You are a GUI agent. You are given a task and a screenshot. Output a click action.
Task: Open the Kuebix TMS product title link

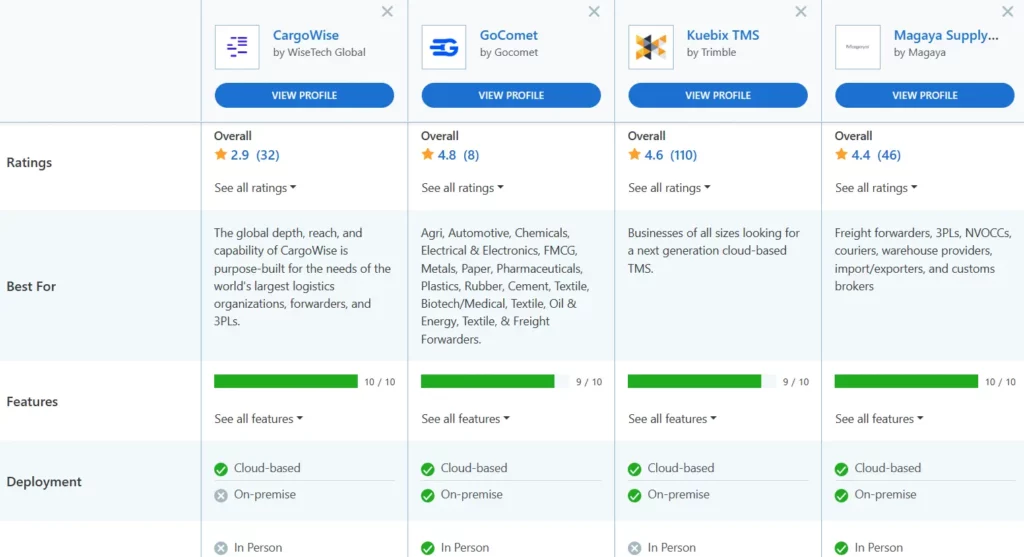[x=723, y=35]
